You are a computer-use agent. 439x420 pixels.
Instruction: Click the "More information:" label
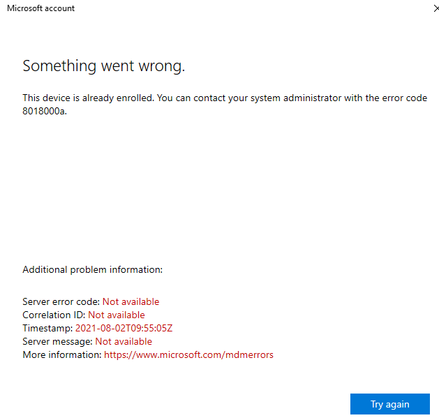62,355
